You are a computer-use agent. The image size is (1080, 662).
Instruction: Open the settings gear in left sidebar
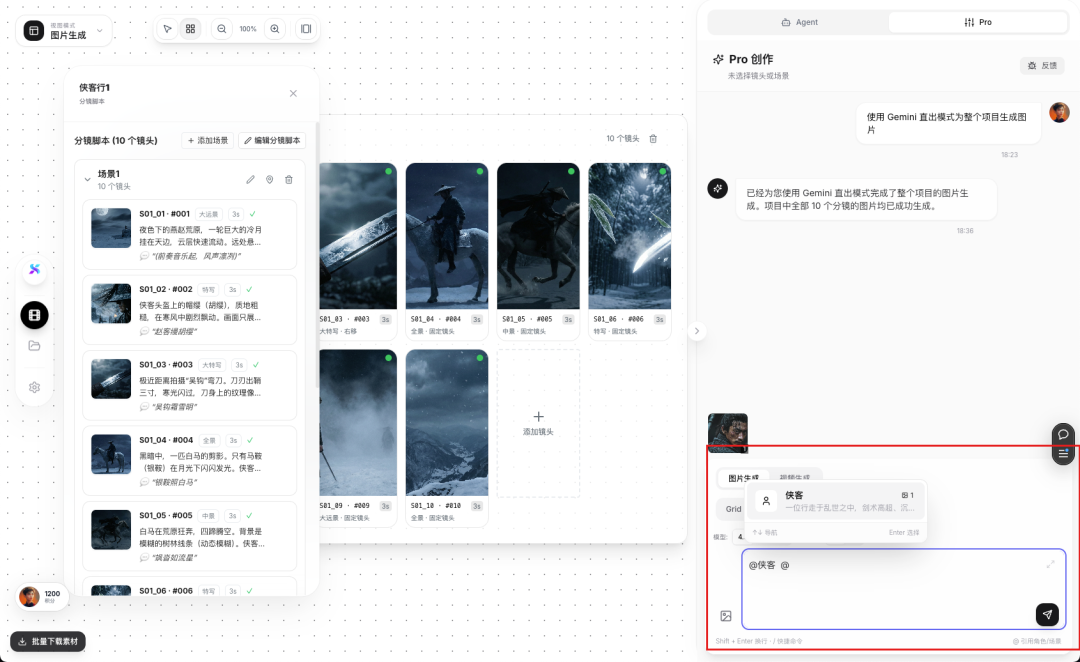click(x=34, y=387)
